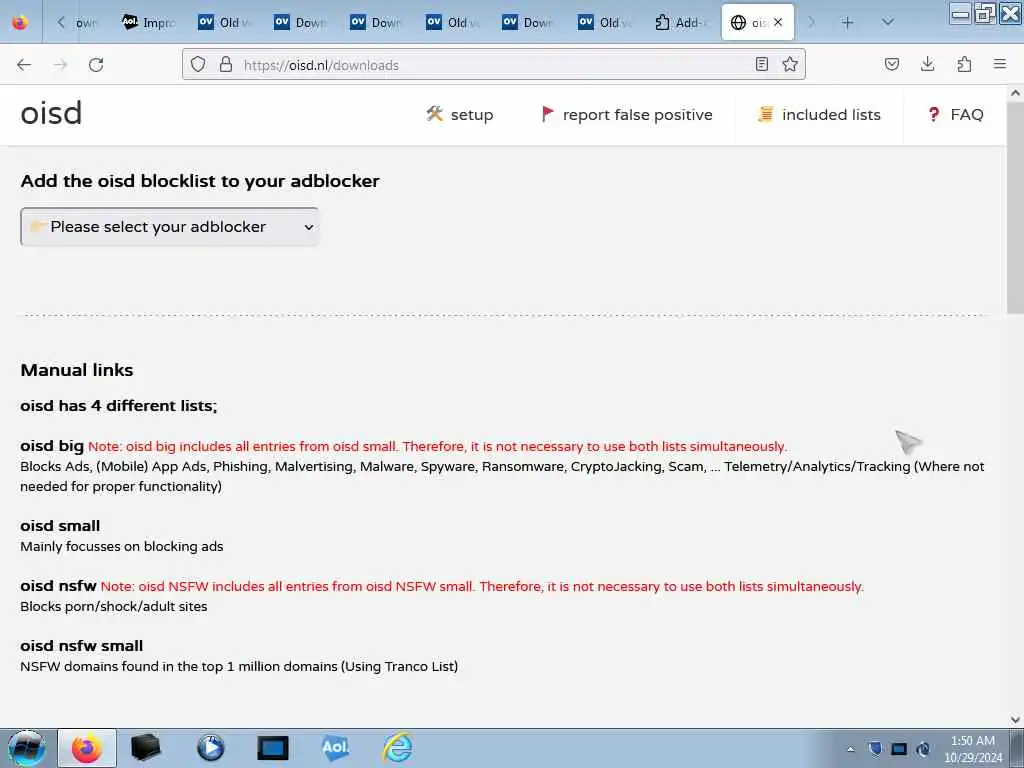Switch to the Aol Impro tab
The image size is (1024, 768).
tap(149, 23)
